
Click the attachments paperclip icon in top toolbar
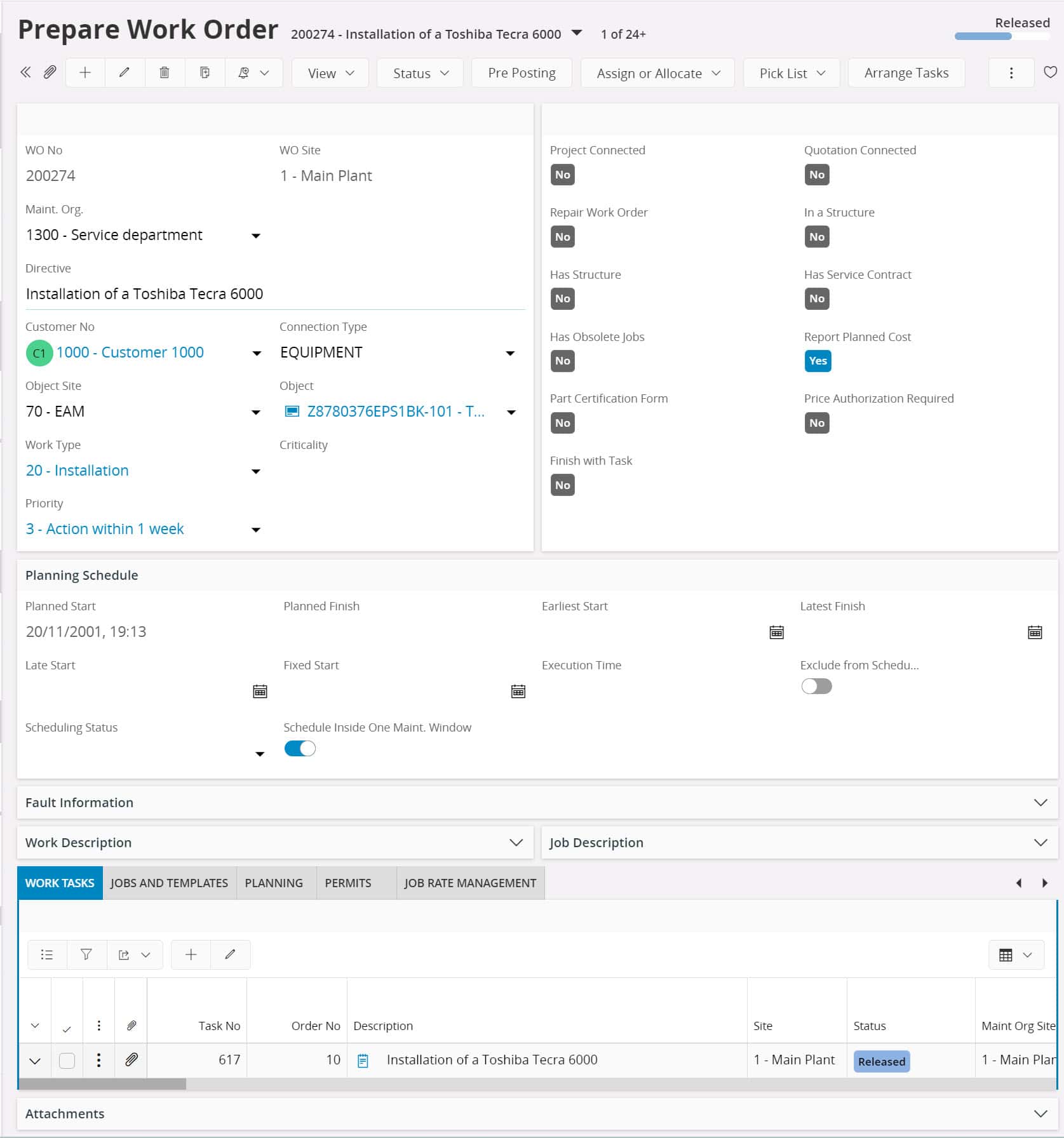pos(50,72)
